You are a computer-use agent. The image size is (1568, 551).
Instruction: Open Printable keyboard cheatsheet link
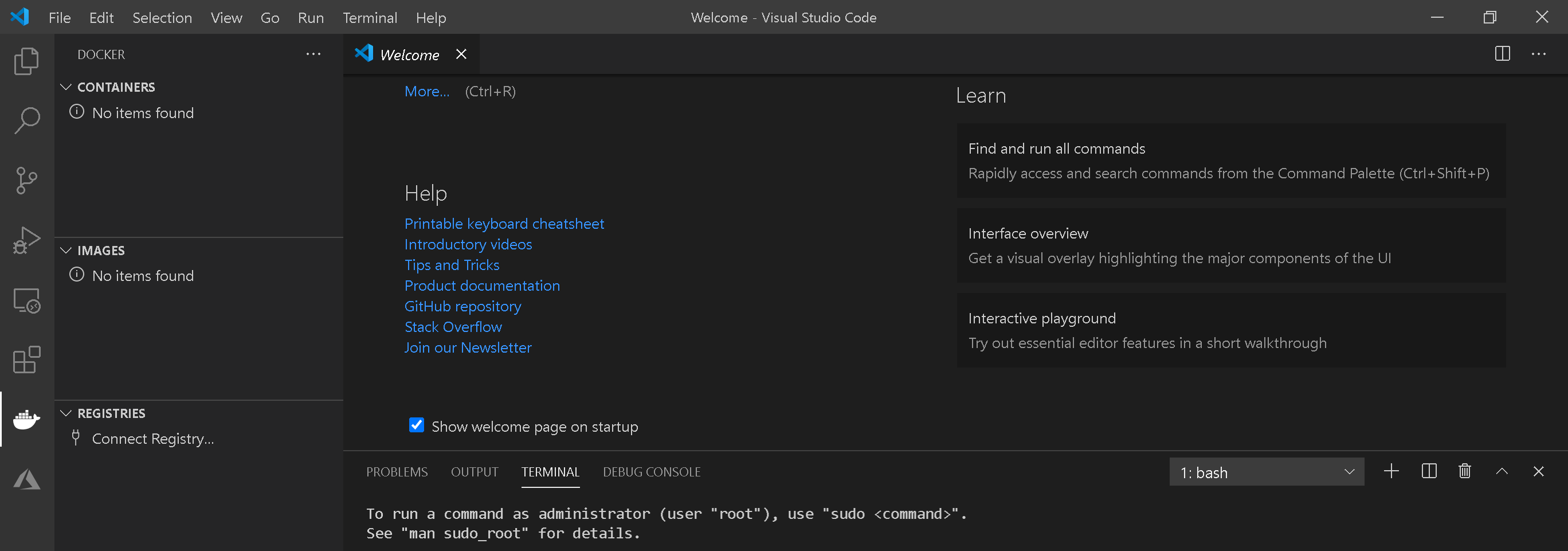[x=504, y=224]
